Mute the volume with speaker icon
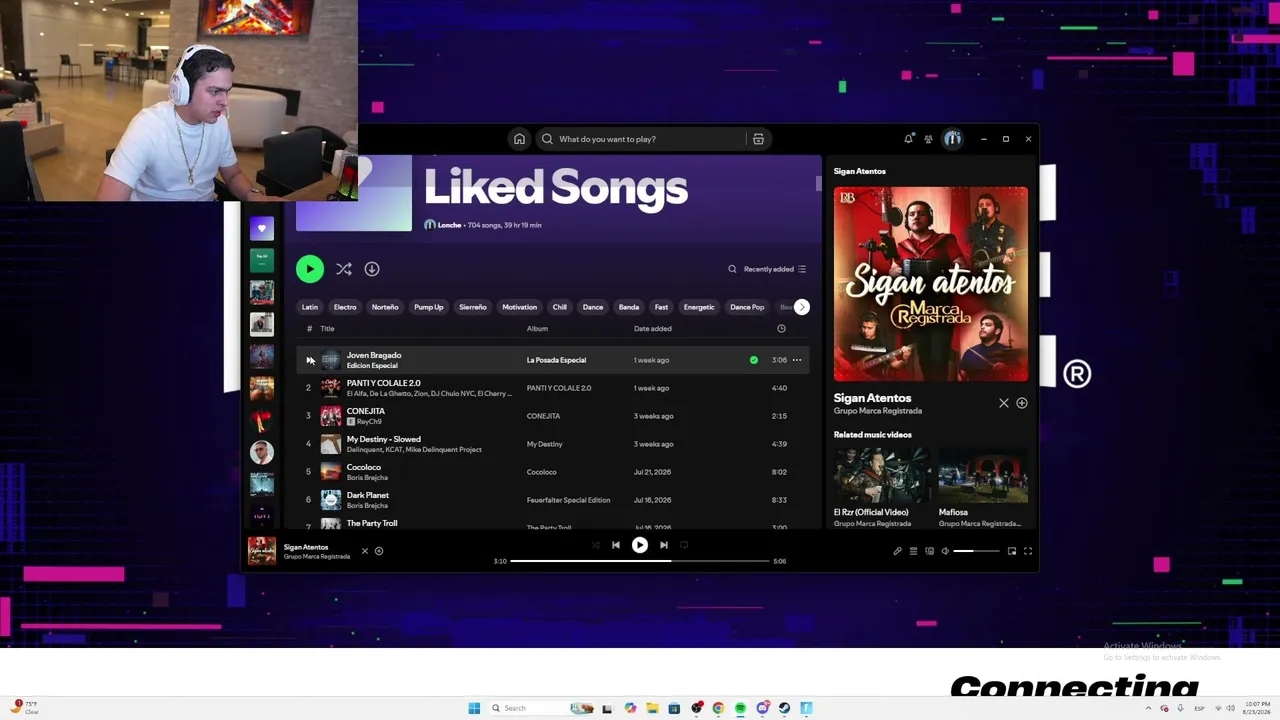This screenshot has height=720, width=1280. coord(945,551)
